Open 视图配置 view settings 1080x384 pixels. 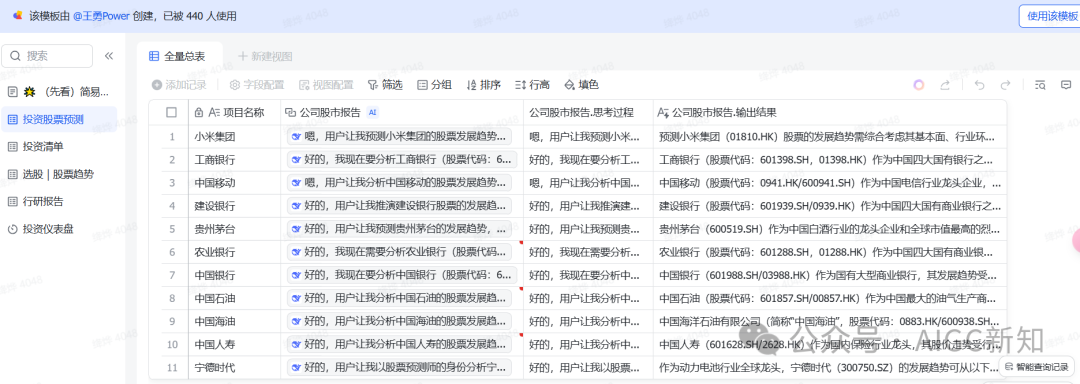[x=326, y=85]
